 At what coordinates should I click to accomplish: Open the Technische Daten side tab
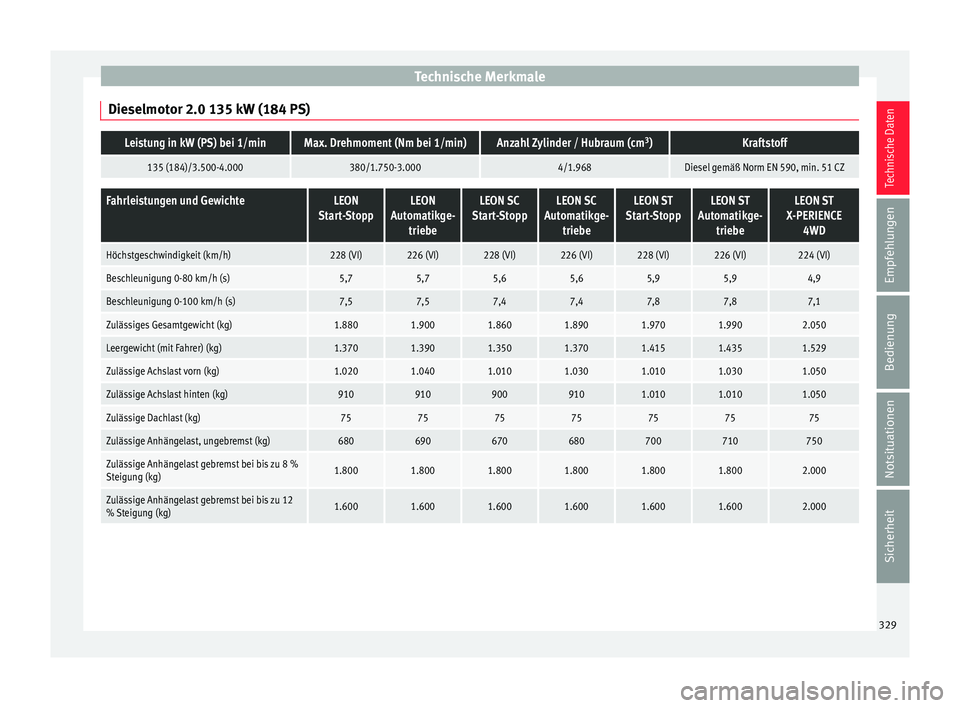click(892, 148)
